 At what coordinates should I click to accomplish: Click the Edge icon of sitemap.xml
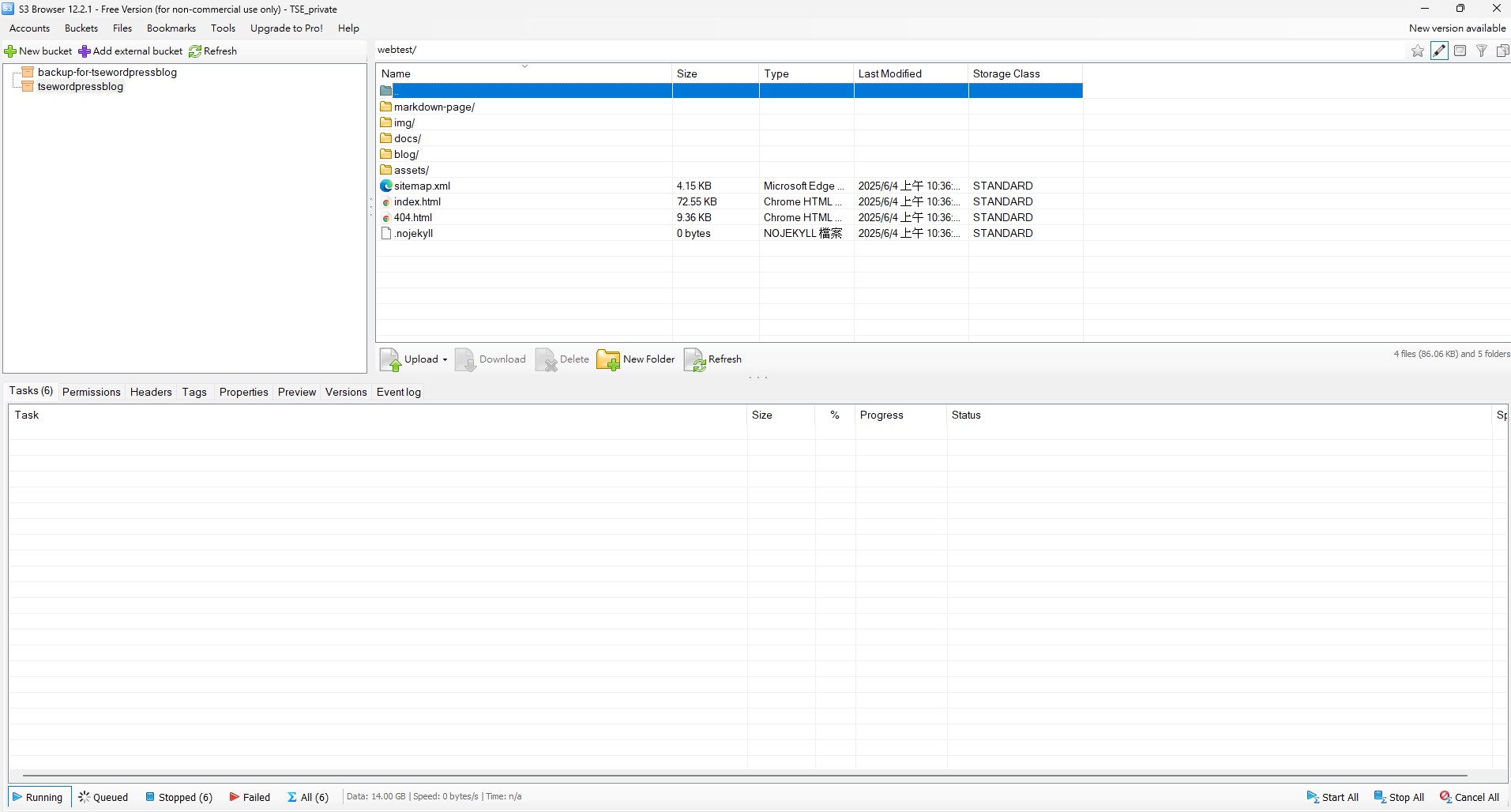[386, 186]
